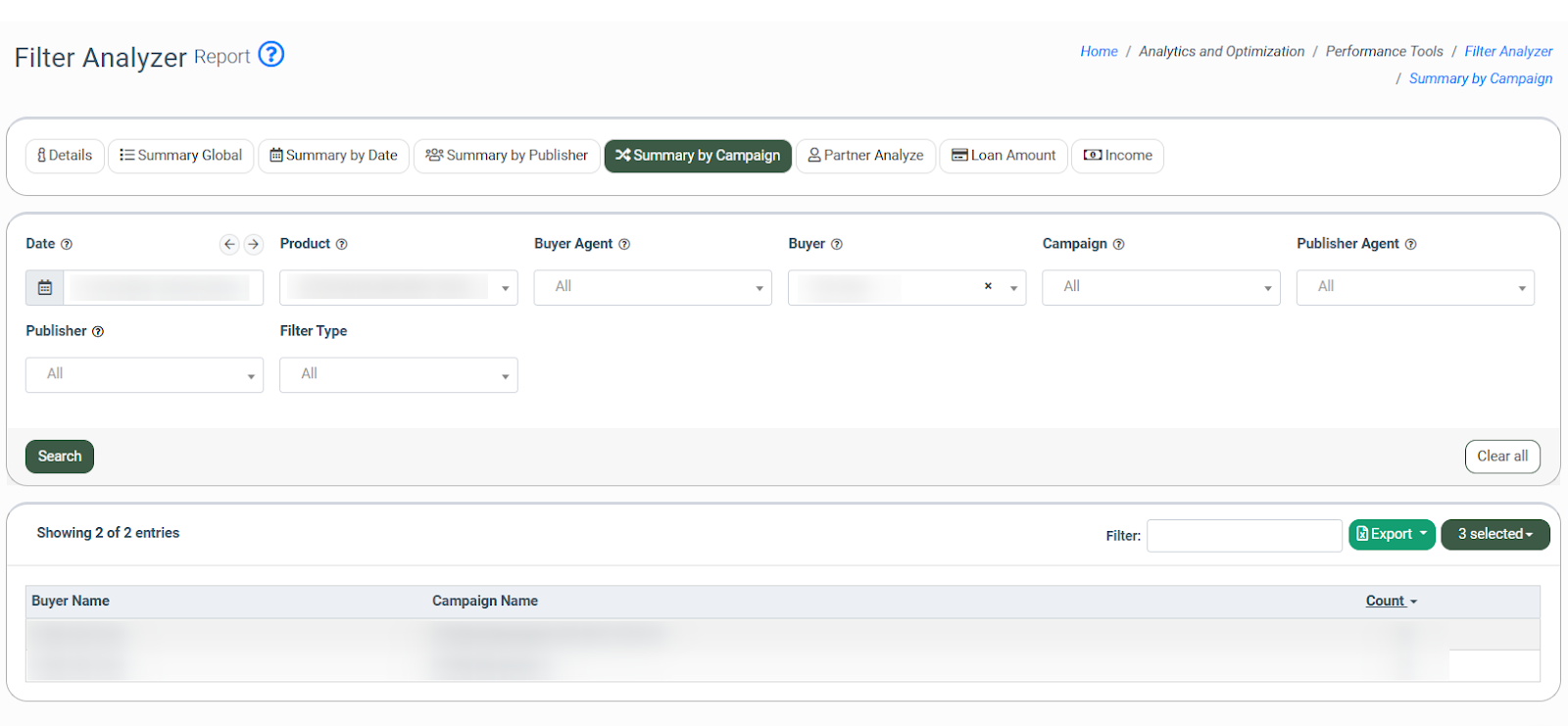This screenshot has height=726, width=1568.
Task: Click the previous date arrow icon
Action: 229,244
